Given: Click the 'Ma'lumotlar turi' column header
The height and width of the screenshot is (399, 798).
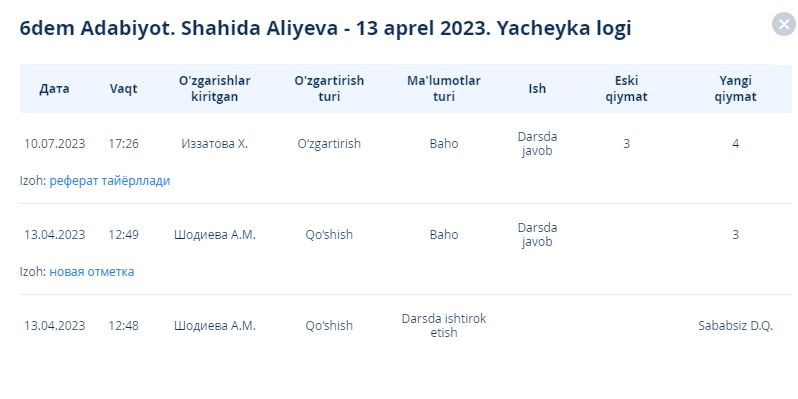Looking at the screenshot, I should 444,89.
